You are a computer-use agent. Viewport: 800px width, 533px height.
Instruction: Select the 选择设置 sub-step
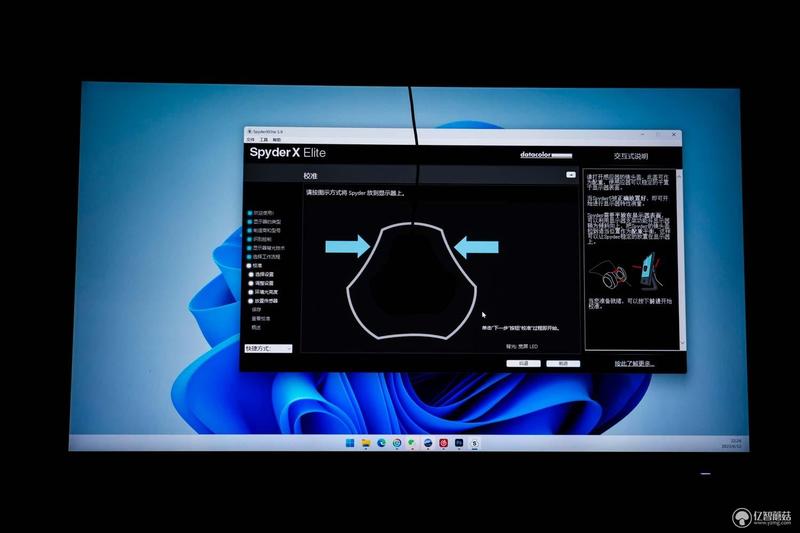click(261, 274)
